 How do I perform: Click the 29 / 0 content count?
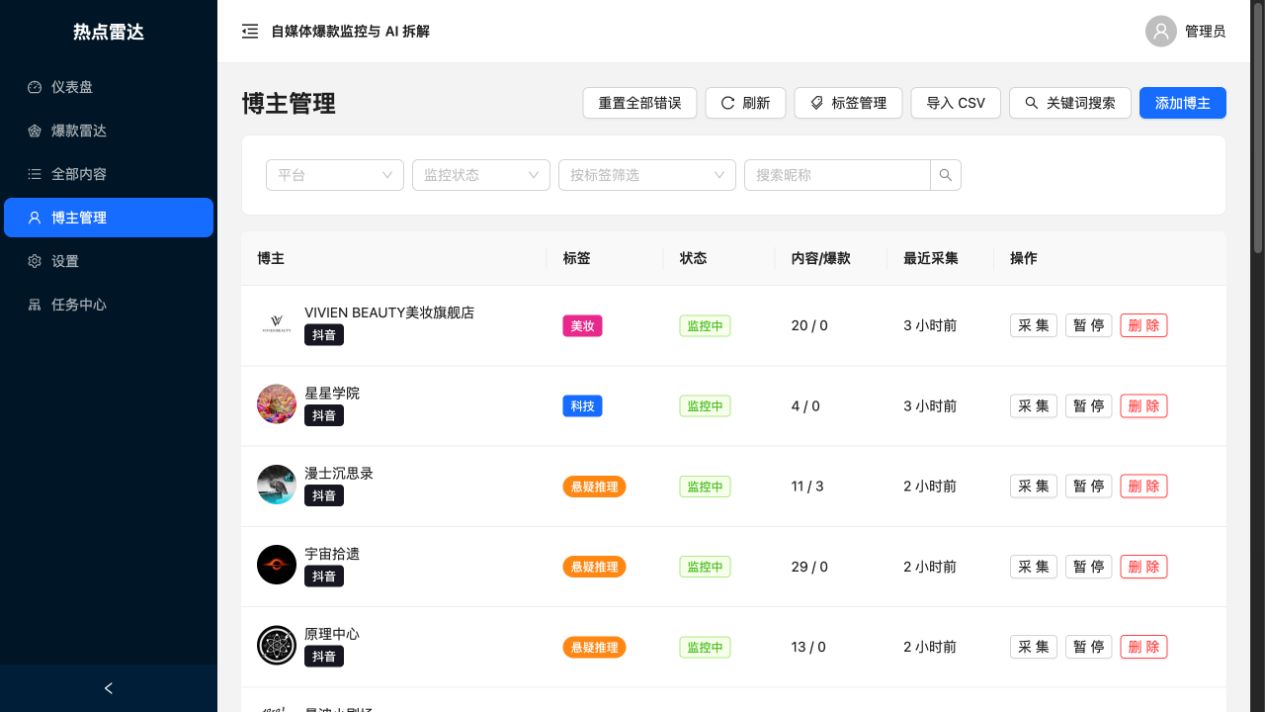[810, 567]
